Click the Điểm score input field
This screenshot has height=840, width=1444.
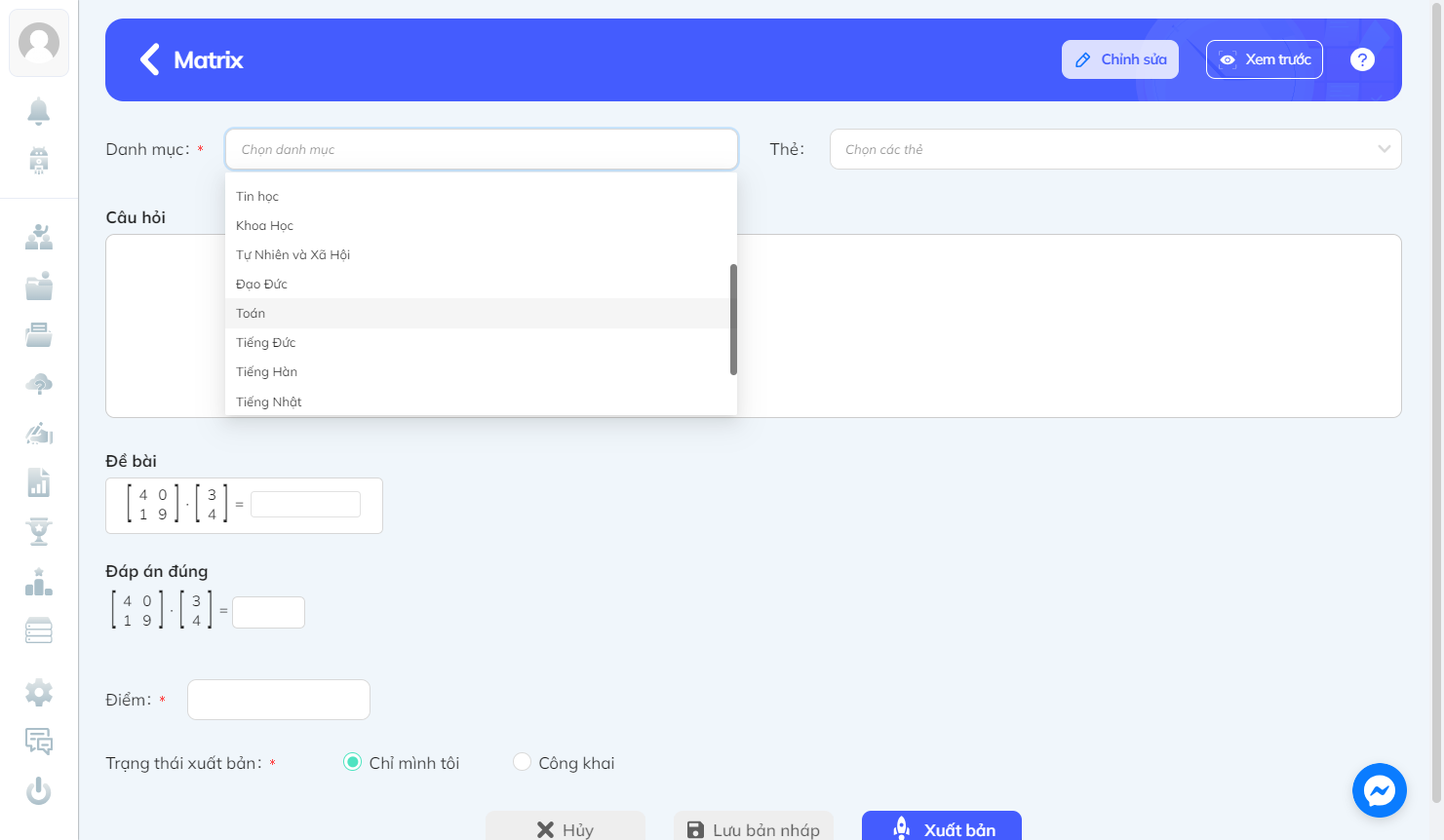[x=279, y=700]
